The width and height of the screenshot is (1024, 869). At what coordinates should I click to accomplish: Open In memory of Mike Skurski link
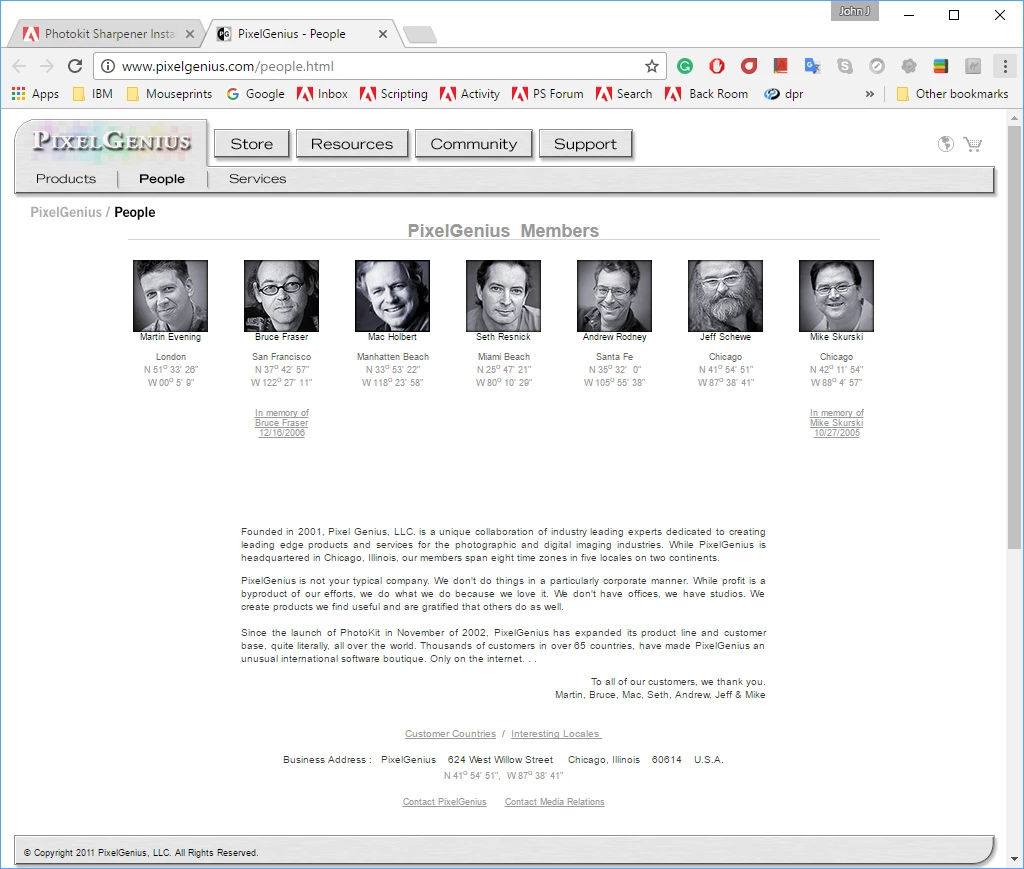[x=837, y=422]
